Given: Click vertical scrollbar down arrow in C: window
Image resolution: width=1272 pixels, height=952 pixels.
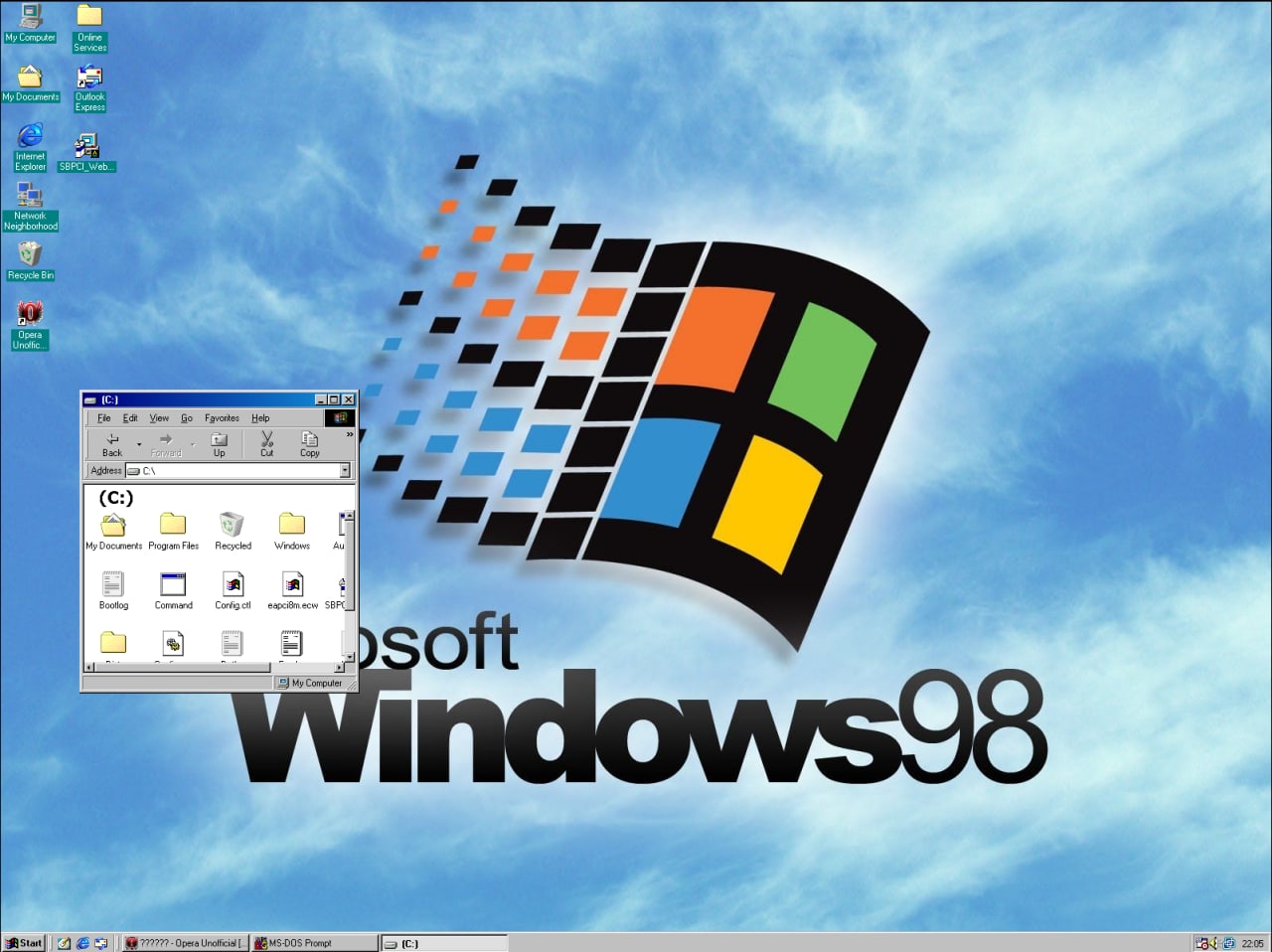Looking at the screenshot, I should 348,657.
